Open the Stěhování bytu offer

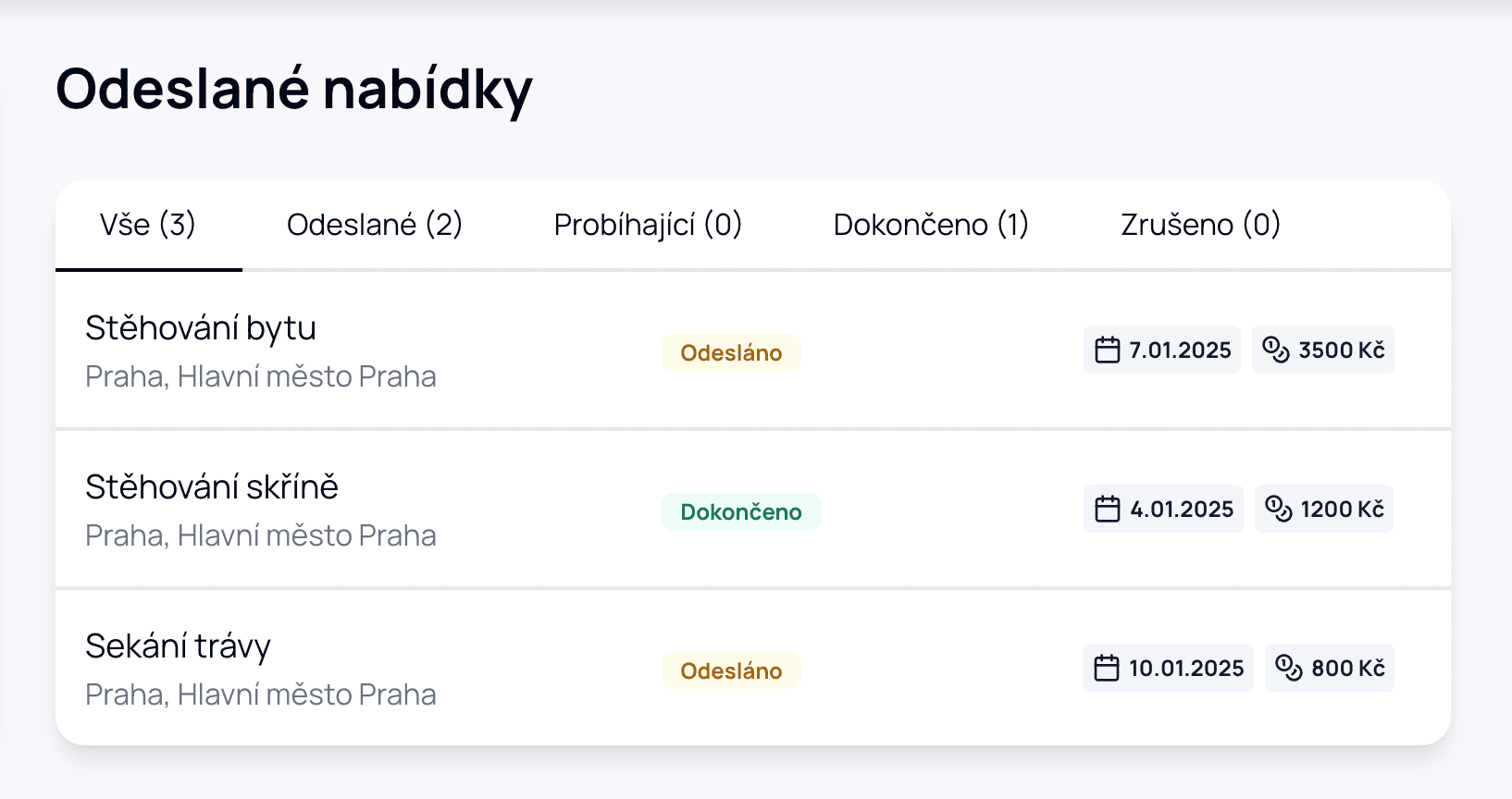point(201,328)
